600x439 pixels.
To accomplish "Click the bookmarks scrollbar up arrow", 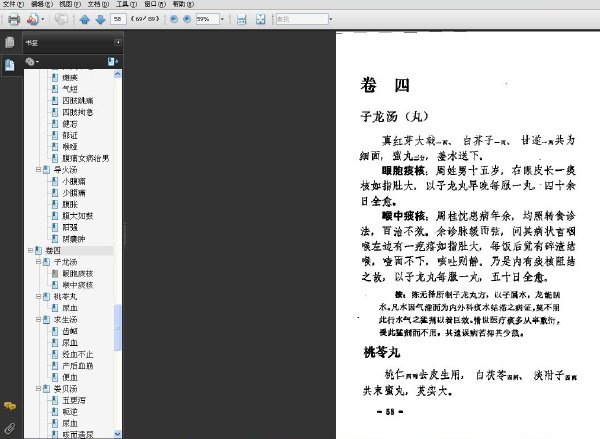I will pyautogui.click(x=117, y=74).
